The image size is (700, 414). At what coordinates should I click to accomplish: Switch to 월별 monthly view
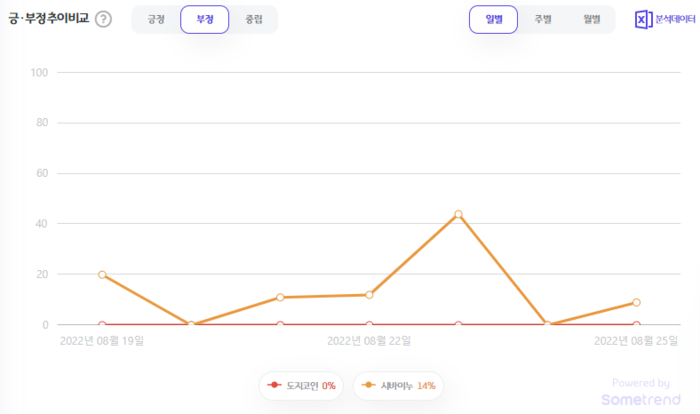(591, 20)
